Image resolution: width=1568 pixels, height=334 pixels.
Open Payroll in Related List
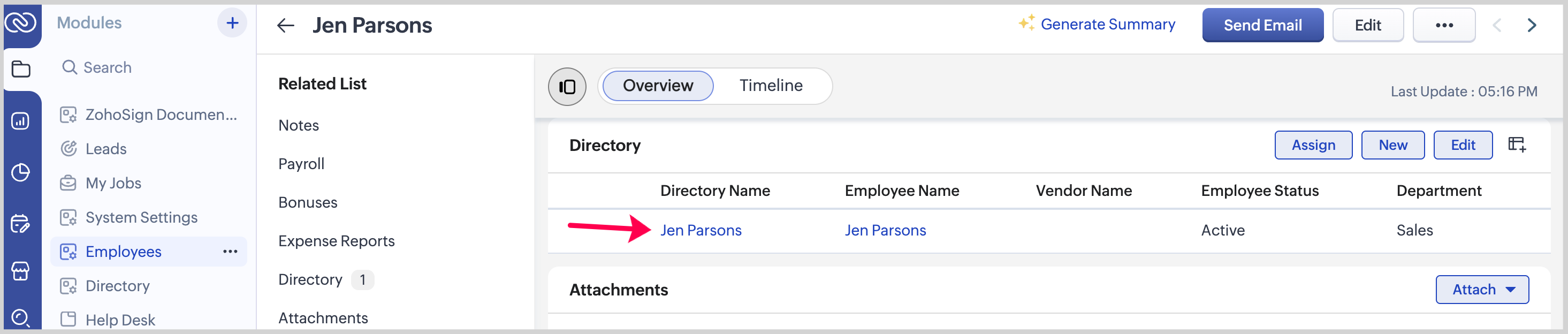[301, 164]
